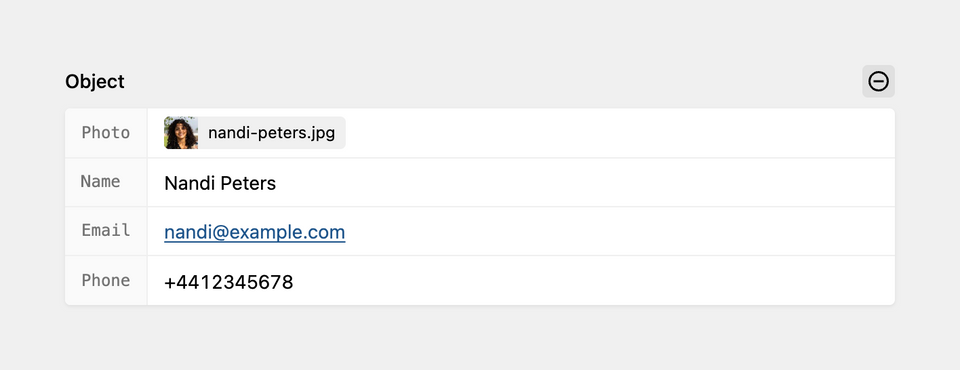Click the Object section heading
Viewport: 960px width, 370px height.
pos(95,81)
